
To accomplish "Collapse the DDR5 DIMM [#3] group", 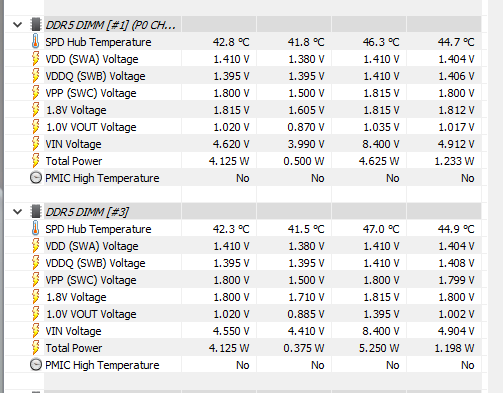I will (x=17, y=212).
